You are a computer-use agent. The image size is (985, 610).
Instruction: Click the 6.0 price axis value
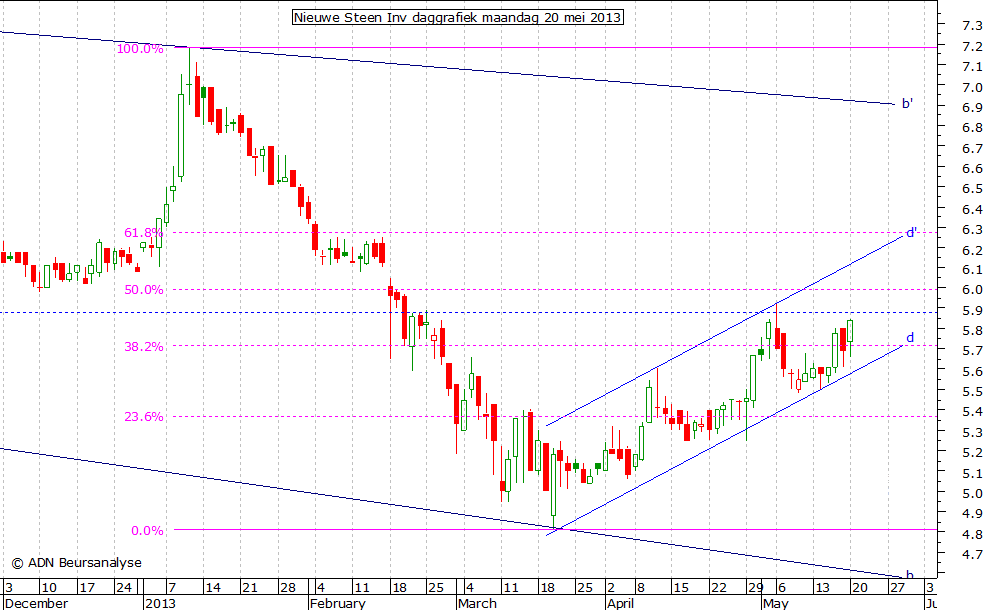(972, 290)
